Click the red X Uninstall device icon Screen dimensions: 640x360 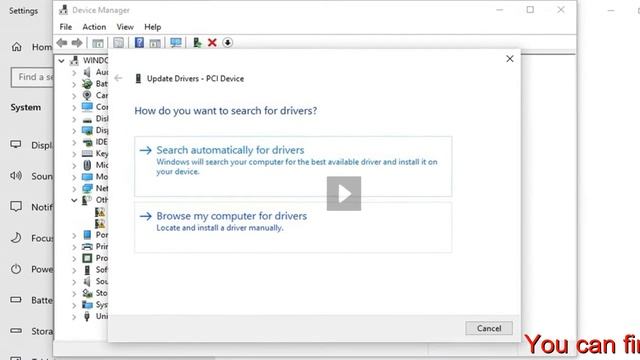tap(212, 42)
